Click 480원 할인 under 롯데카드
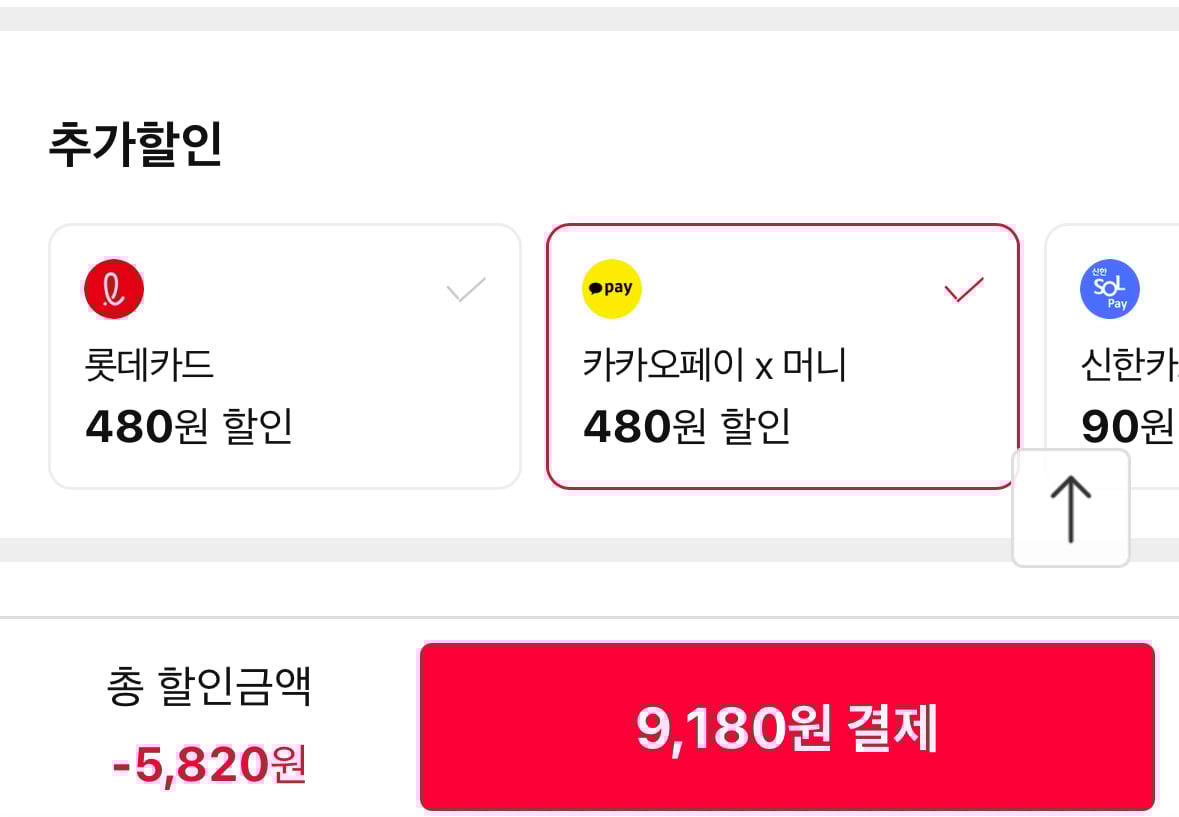Screen dimensions: 1179x817 click(x=189, y=427)
